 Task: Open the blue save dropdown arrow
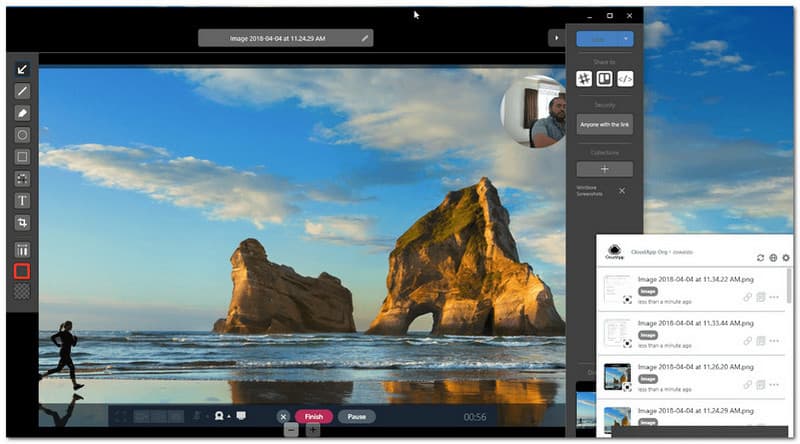[x=626, y=38]
